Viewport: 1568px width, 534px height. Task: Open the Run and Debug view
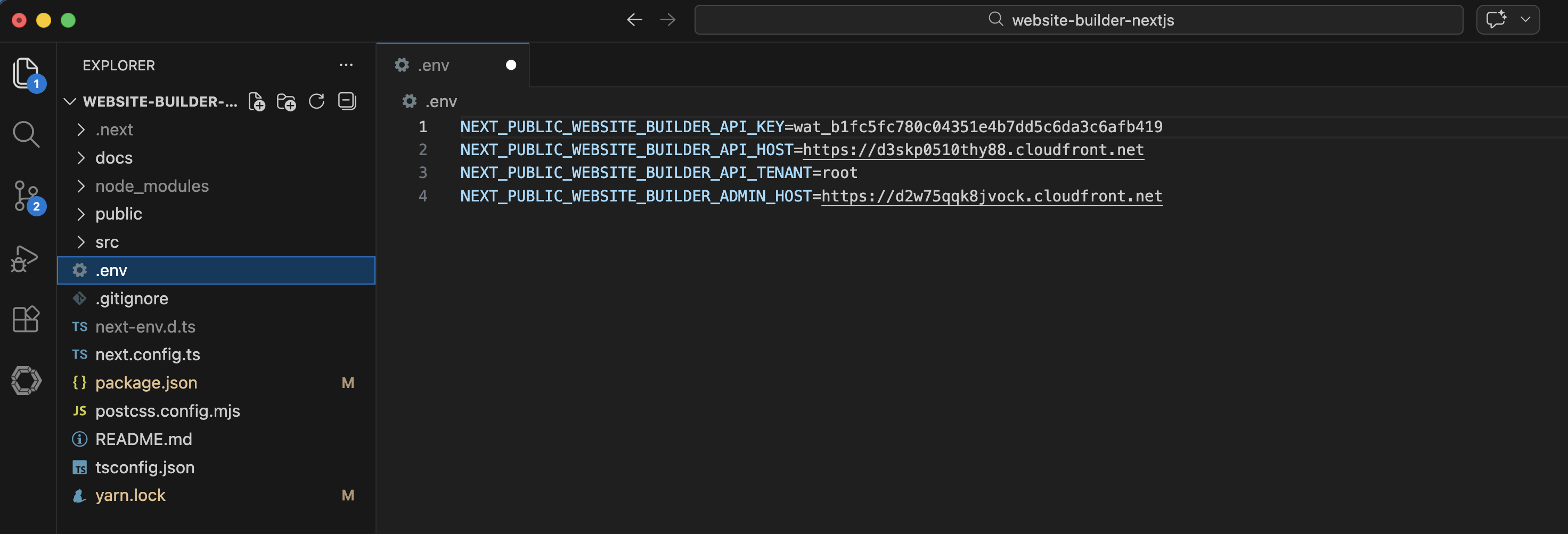point(26,258)
